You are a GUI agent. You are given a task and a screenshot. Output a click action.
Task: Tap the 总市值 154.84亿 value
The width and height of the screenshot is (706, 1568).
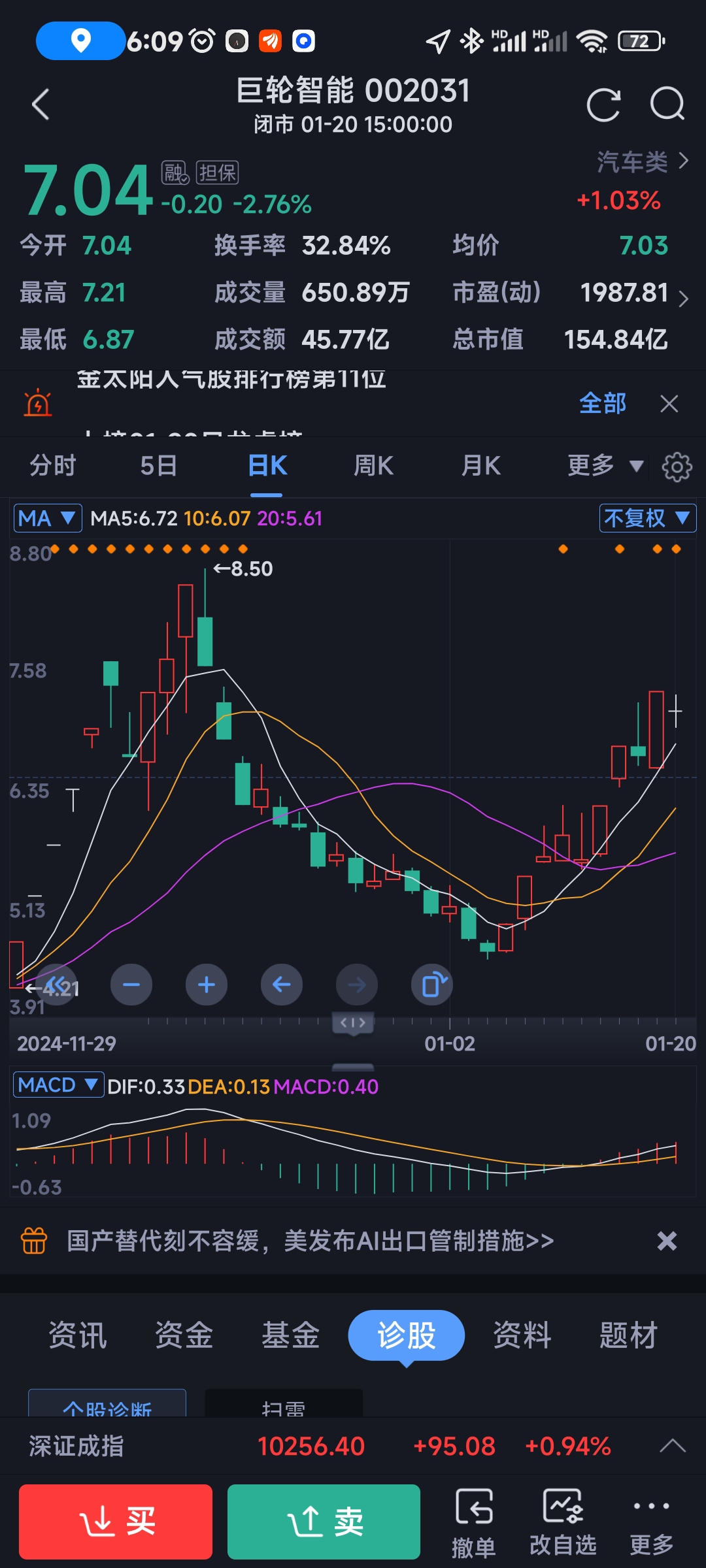tap(616, 340)
